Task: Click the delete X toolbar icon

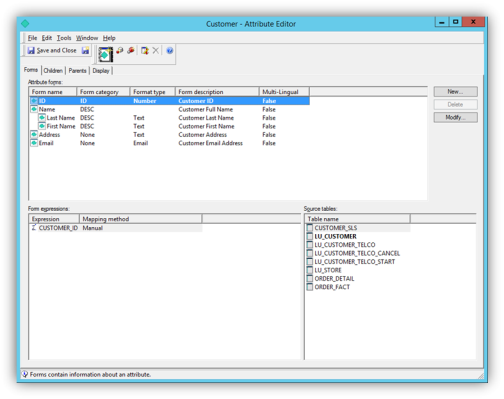Action: click(155, 50)
